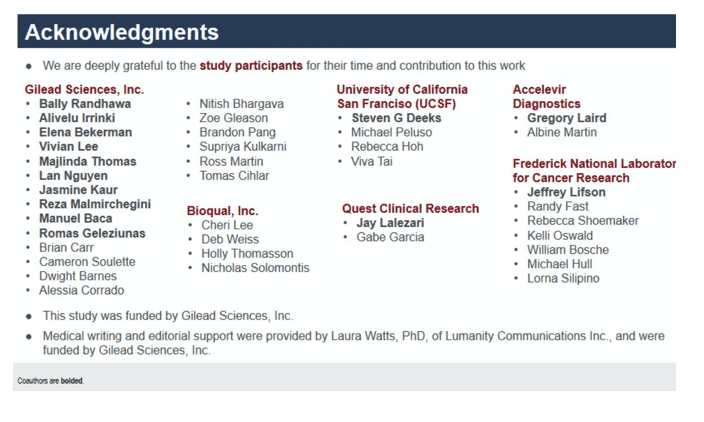The height and width of the screenshot is (422, 704).
Task: Select Lorna Silipino in the Frederick list
Action: pyautogui.click(x=563, y=278)
